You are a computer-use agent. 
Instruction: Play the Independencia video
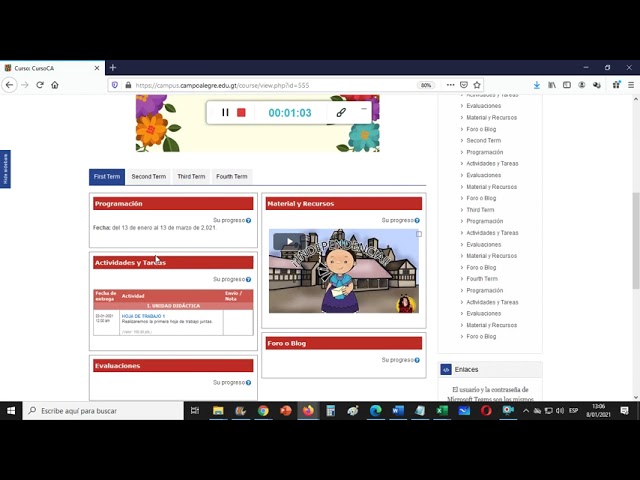click(289, 241)
